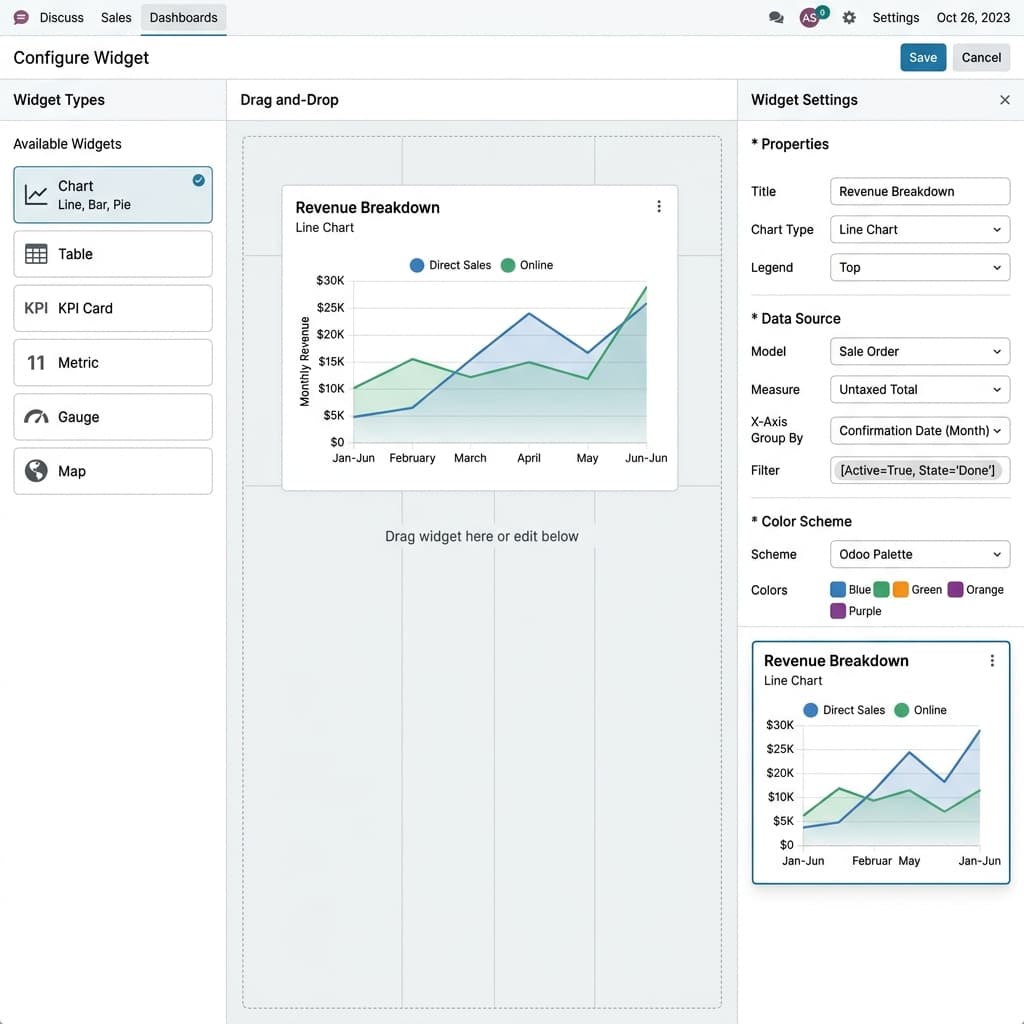The height and width of the screenshot is (1024, 1024).
Task: Click Direct Sales legend dot in canvas chart
Action: pyautogui.click(x=417, y=265)
